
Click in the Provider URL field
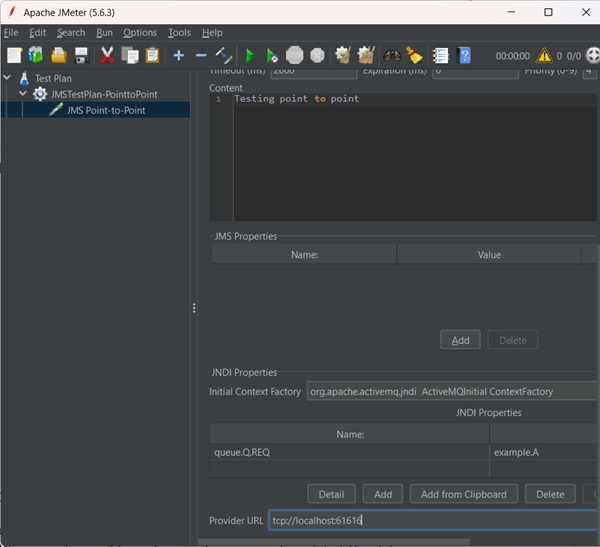(x=430, y=521)
